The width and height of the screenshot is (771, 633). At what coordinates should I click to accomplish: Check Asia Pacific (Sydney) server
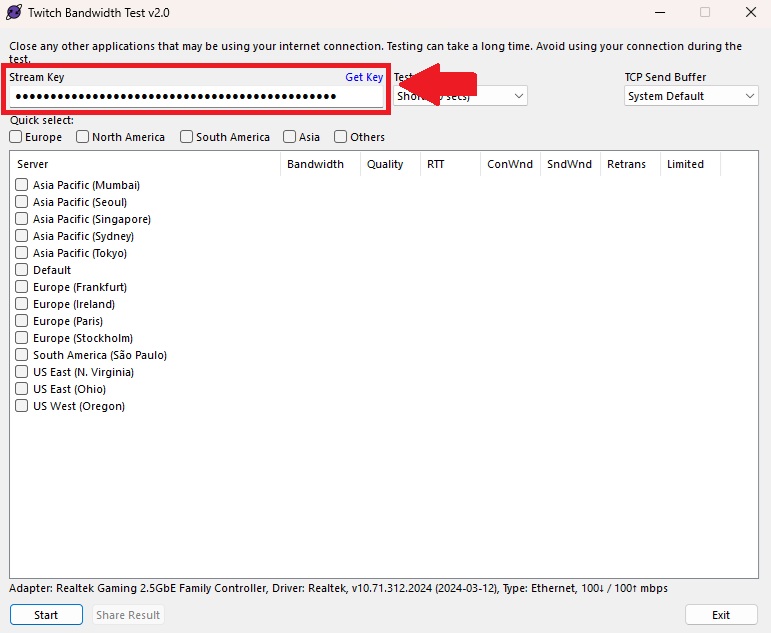tap(22, 236)
